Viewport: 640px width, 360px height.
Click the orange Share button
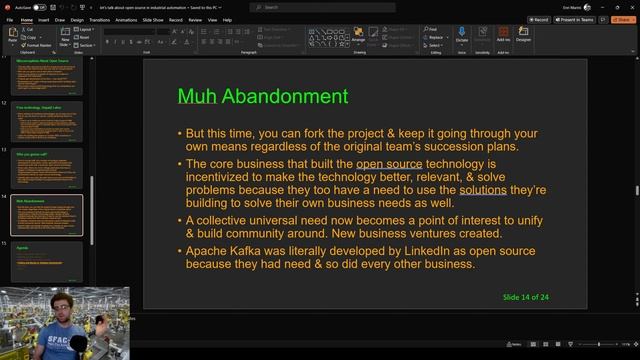tap(623, 20)
